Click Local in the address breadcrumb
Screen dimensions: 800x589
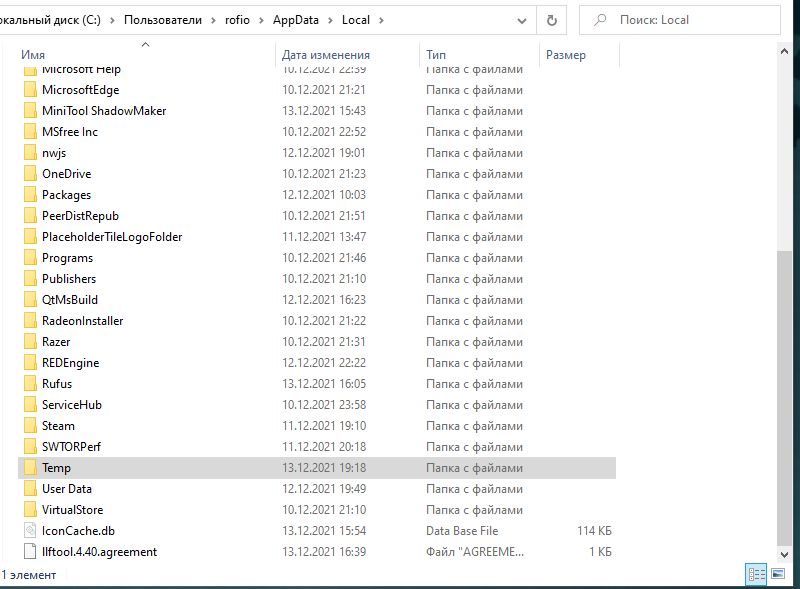coord(356,20)
